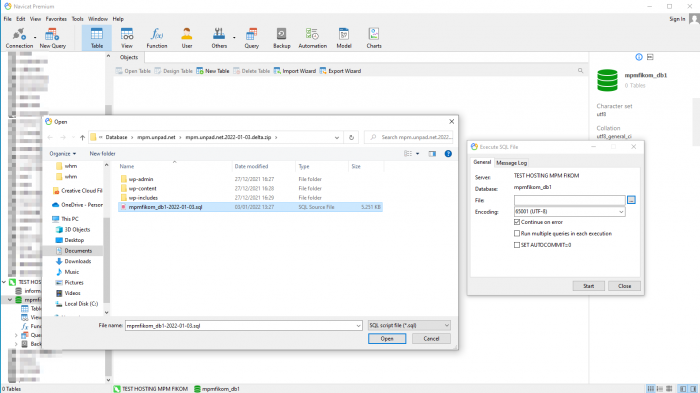Open the User toolbar icon
This screenshot has height=393, width=700.
point(187,38)
